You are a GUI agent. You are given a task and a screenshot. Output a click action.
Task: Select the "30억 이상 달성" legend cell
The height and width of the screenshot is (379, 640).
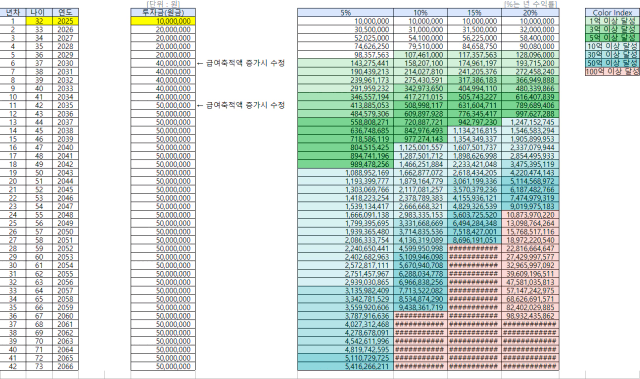[x=612, y=55]
